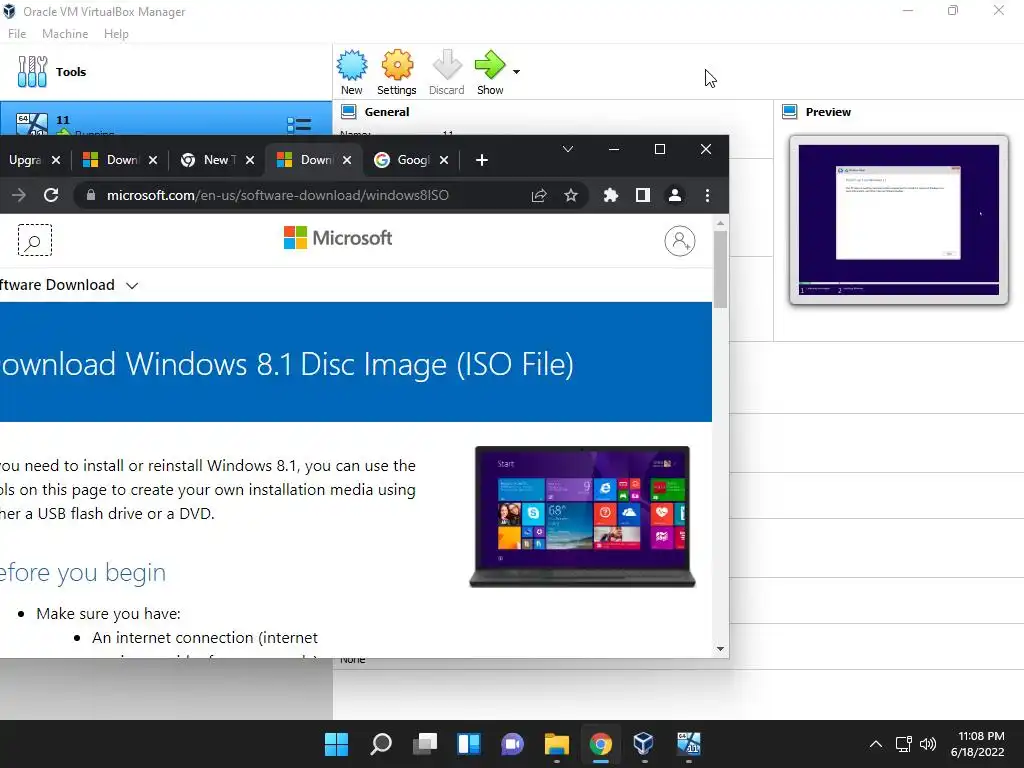Bookmark this page with the star icon

click(x=571, y=195)
